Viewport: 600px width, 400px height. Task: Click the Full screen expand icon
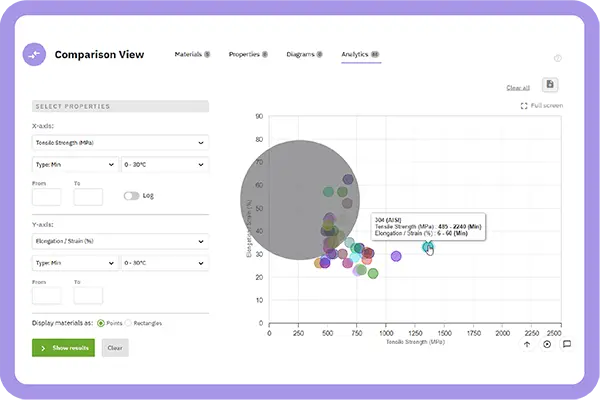pos(525,105)
